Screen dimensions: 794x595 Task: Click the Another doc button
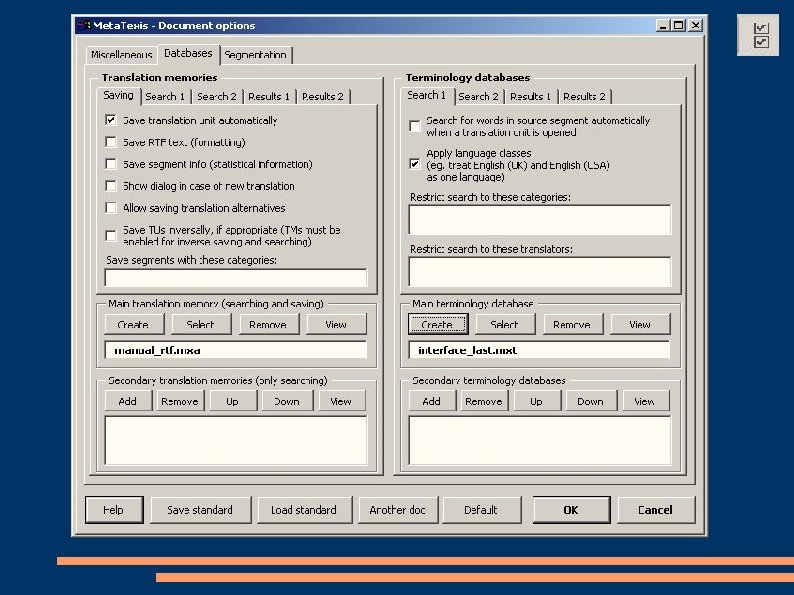398,510
